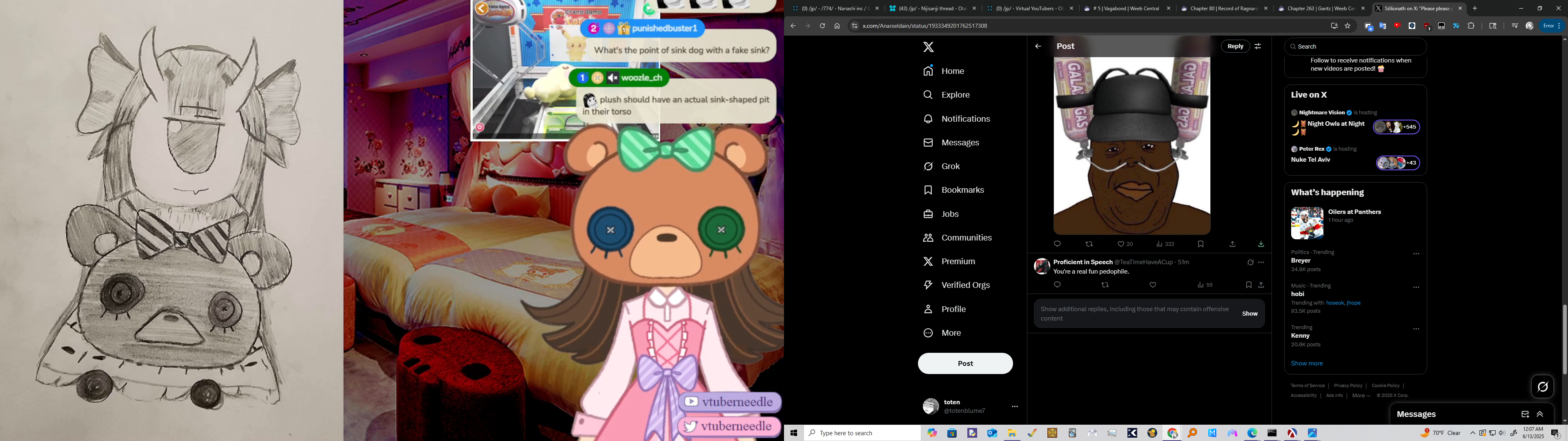Click the retweet icon under the main post

[1089, 244]
